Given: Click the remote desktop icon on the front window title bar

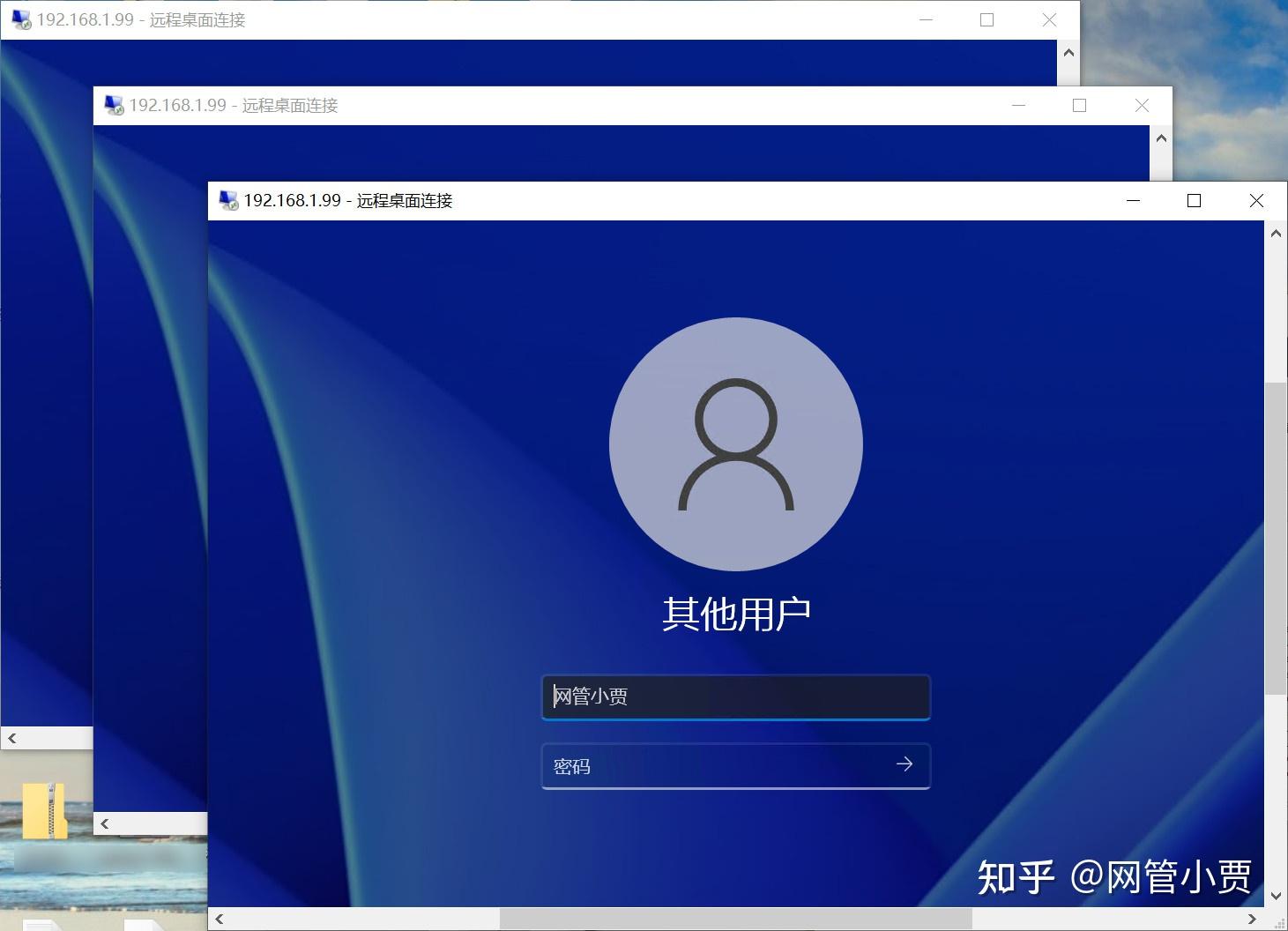Looking at the screenshot, I should (227, 200).
